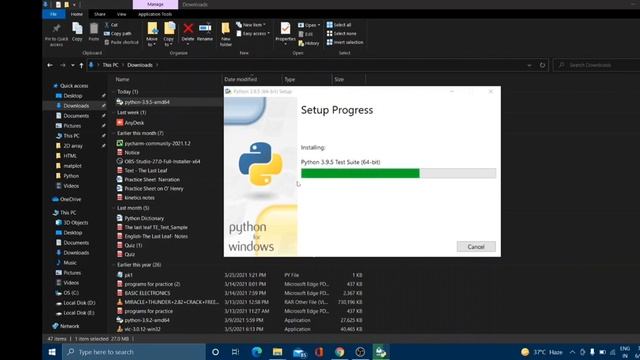Open File Explorer taskbar icon

click(x=278, y=352)
